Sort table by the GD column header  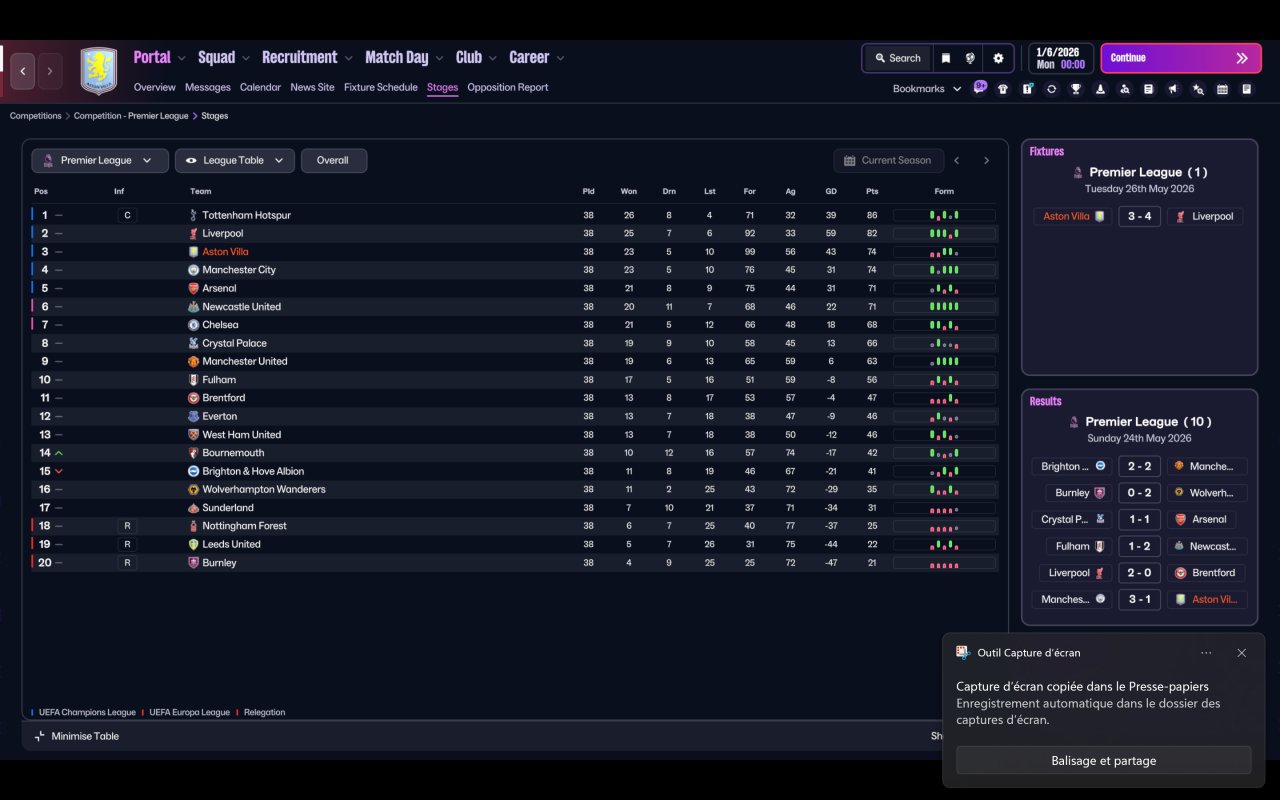(831, 191)
